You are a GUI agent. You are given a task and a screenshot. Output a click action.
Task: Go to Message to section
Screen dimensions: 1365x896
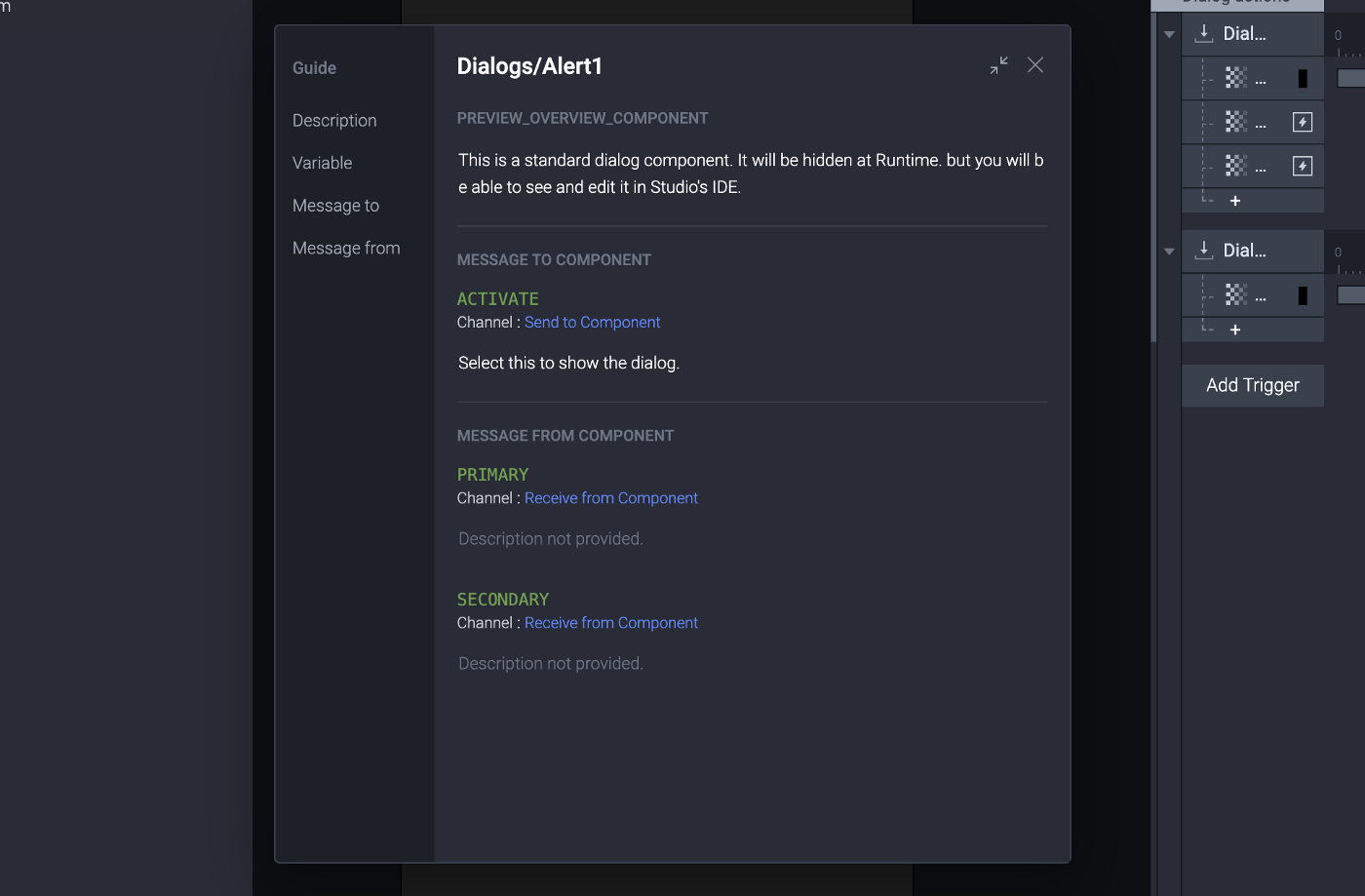click(336, 206)
